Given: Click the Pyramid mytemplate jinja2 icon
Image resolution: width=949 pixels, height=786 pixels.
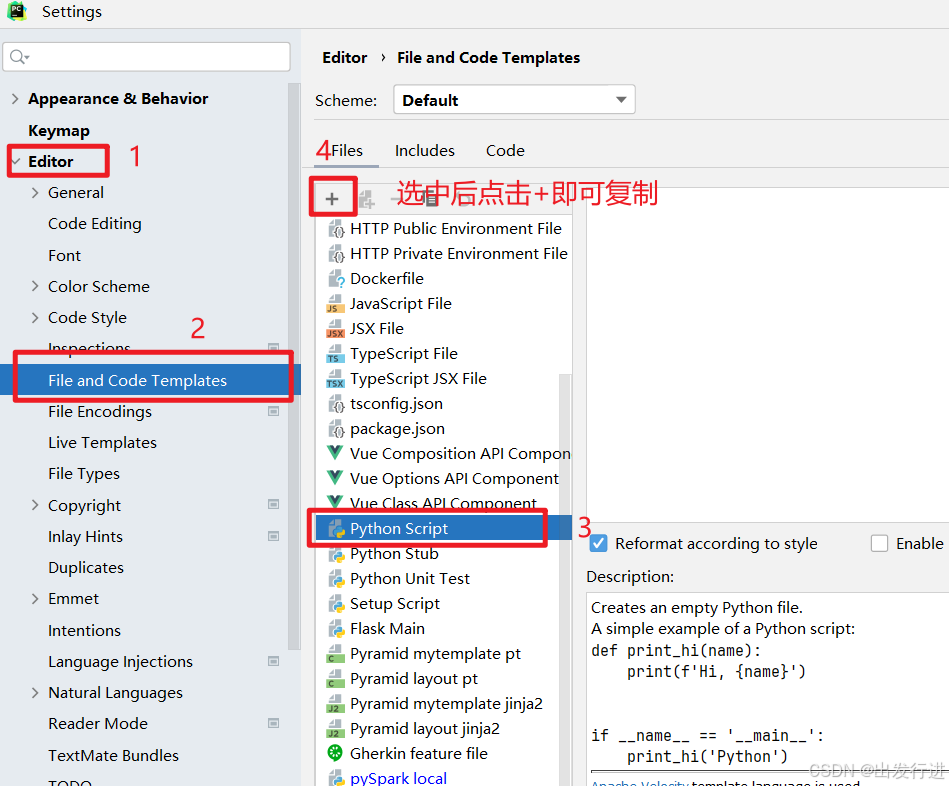Looking at the screenshot, I should click(x=335, y=704).
